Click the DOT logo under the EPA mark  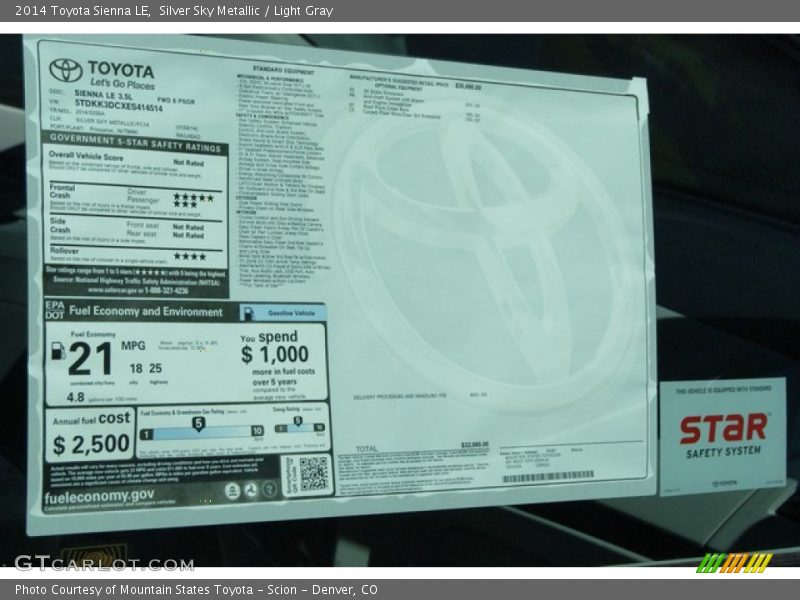(55, 315)
